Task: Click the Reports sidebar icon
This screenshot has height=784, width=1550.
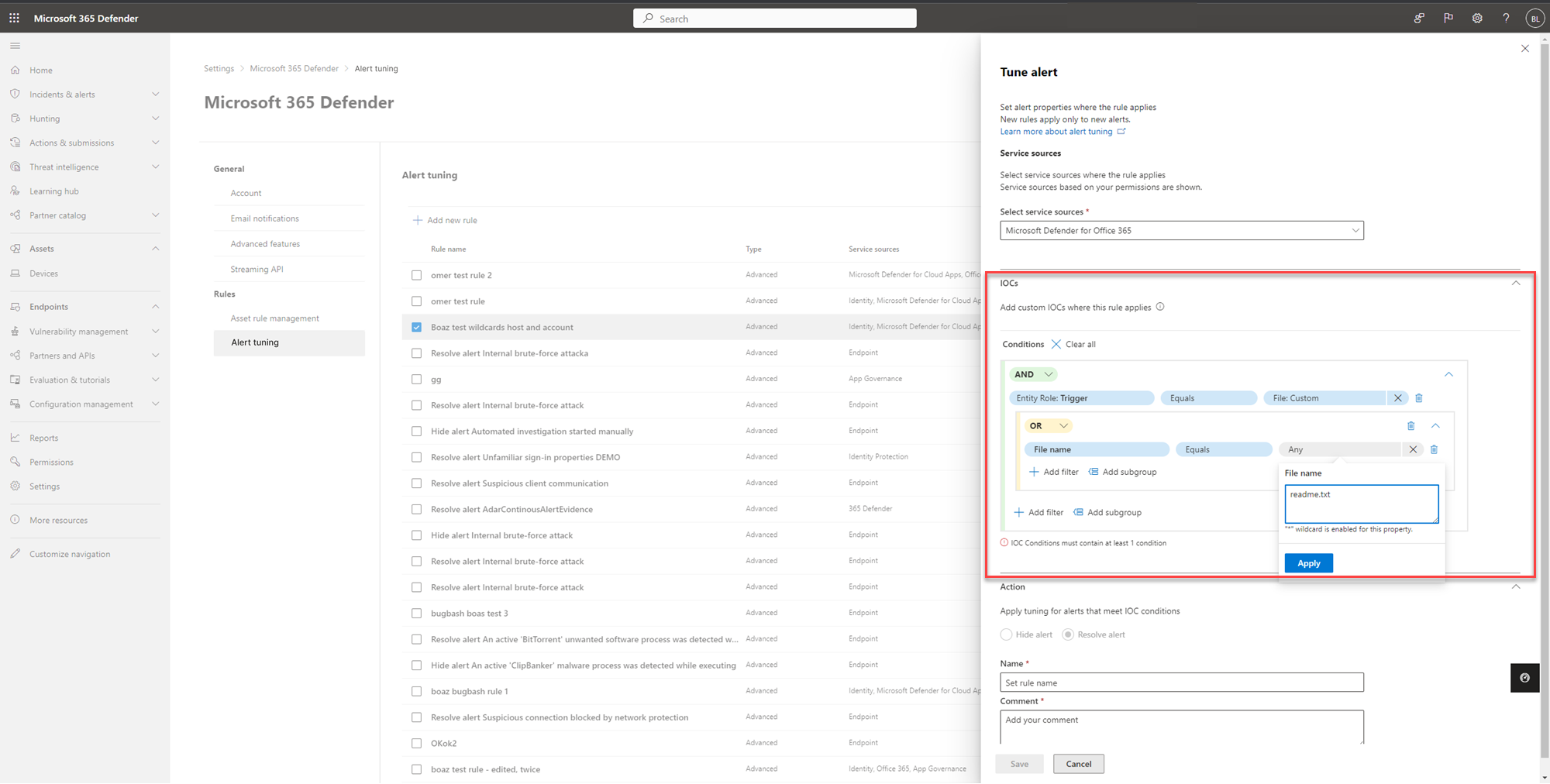Action: click(15, 437)
